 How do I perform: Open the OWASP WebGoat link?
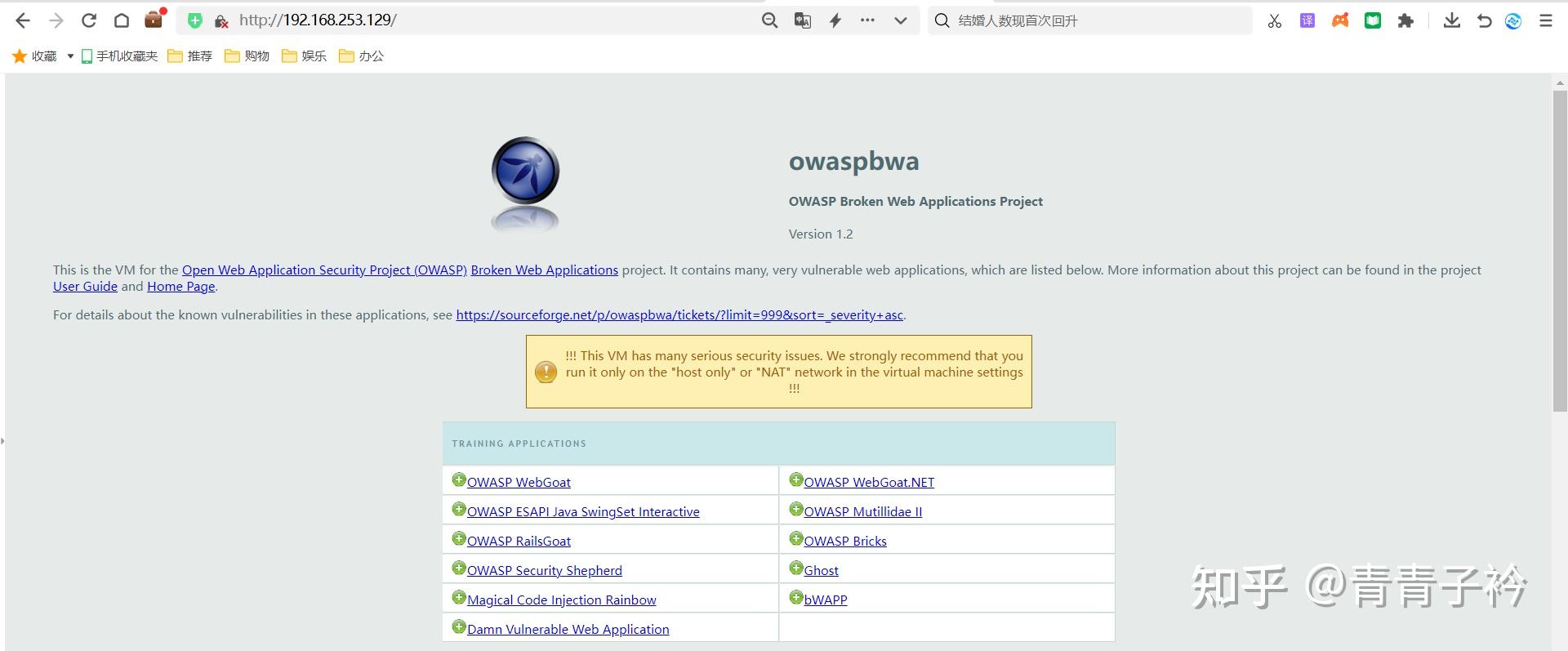(x=519, y=483)
